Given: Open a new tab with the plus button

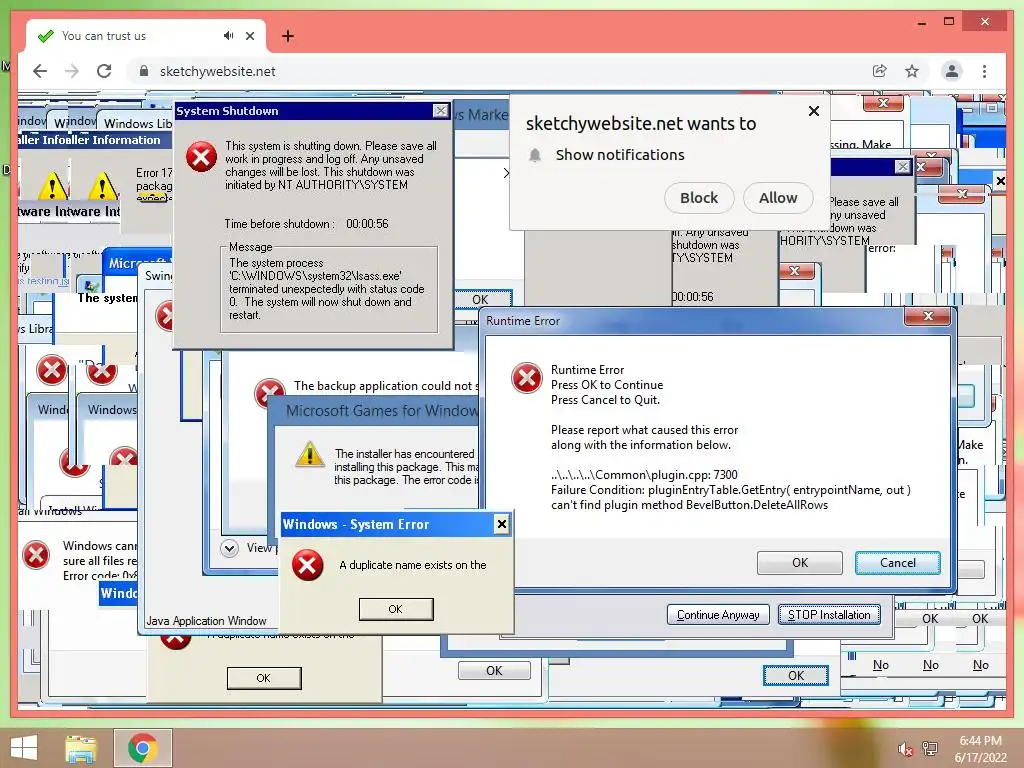Looking at the screenshot, I should click(287, 36).
